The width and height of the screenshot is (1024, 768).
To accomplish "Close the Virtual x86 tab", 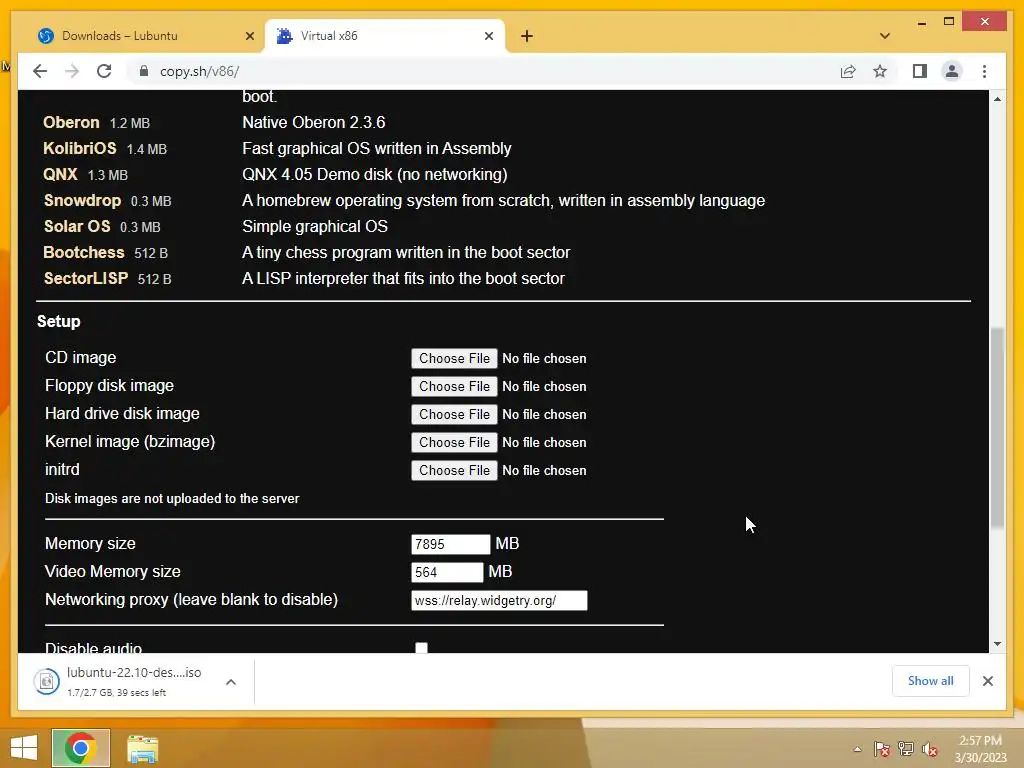I will click(488, 36).
